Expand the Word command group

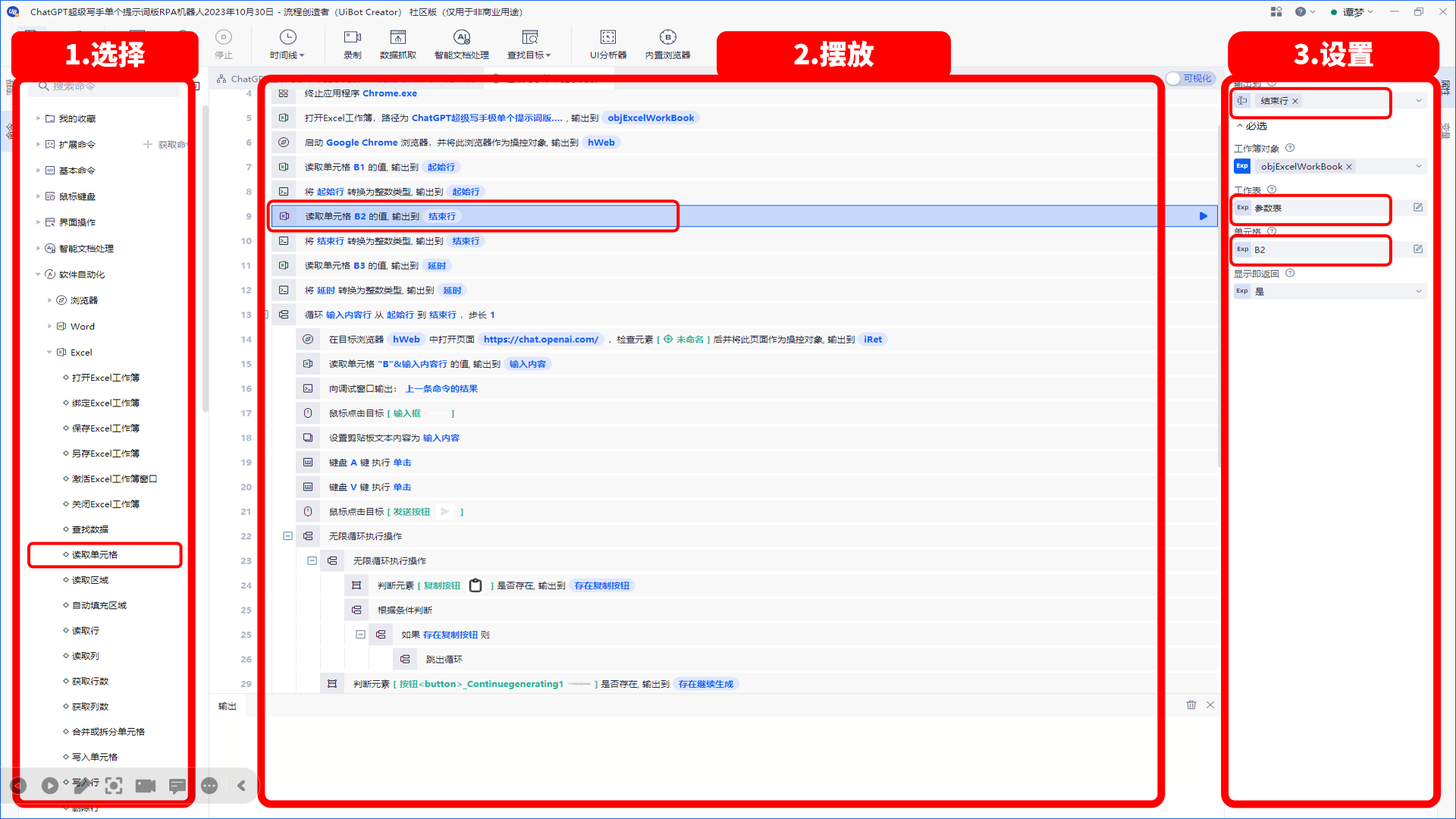point(49,326)
